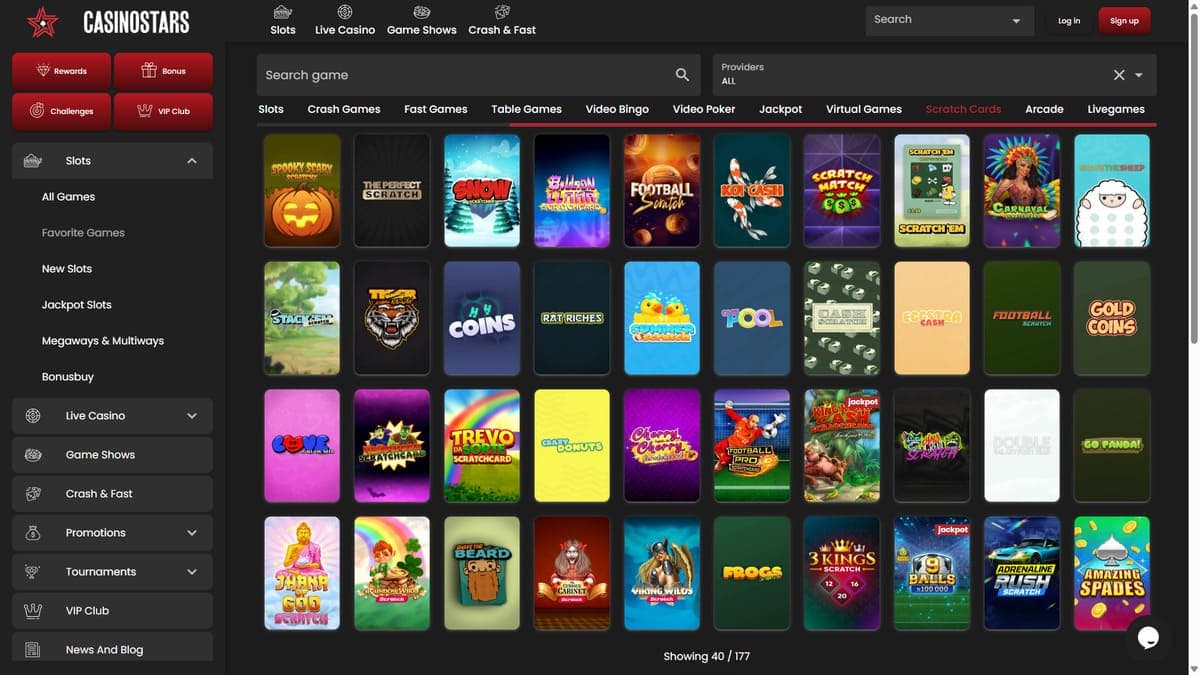Open Megaways & Multiways in sidebar
The image size is (1200, 675).
(103, 341)
